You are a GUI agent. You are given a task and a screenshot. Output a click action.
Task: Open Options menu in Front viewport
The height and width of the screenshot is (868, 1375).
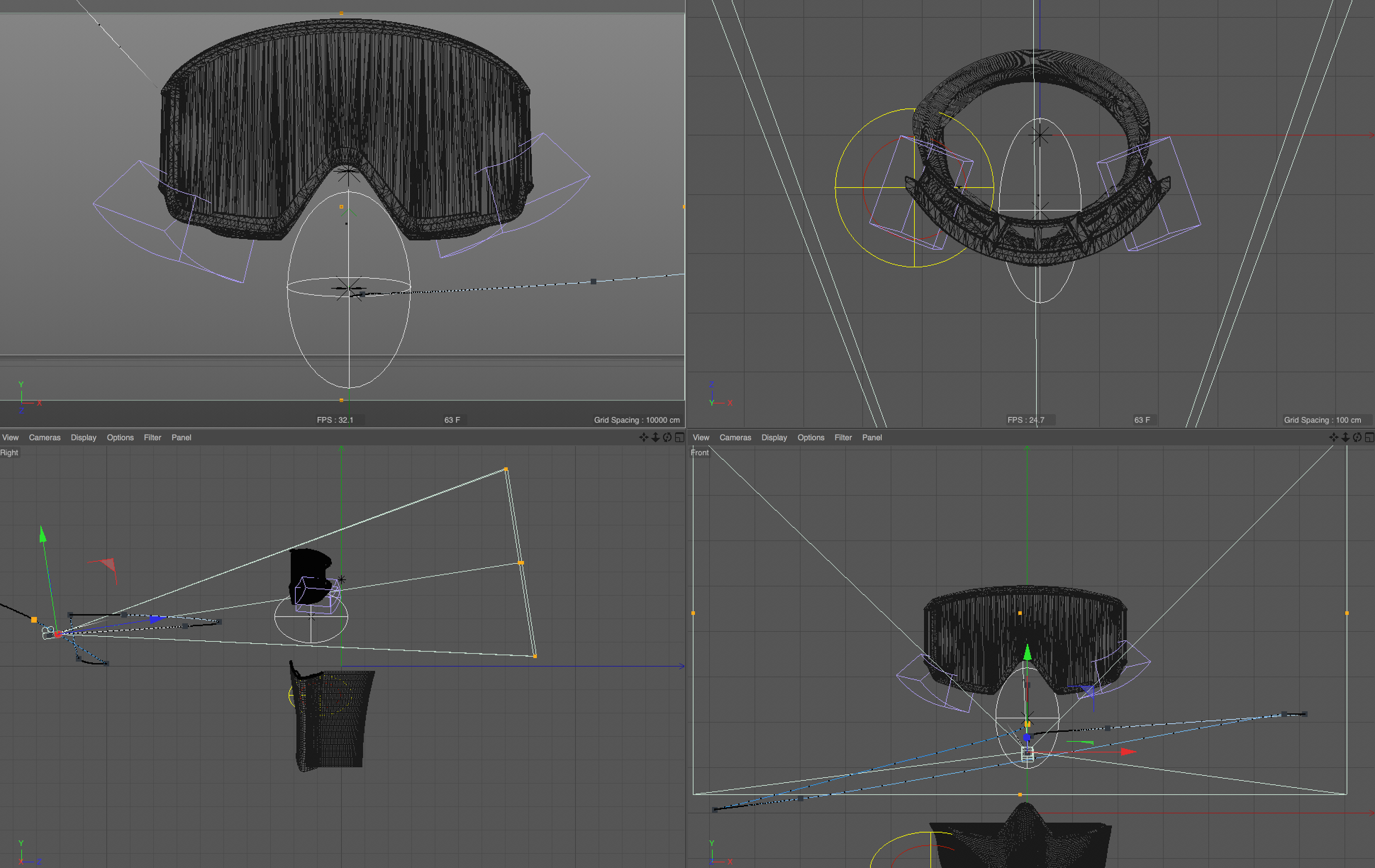pos(811,438)
